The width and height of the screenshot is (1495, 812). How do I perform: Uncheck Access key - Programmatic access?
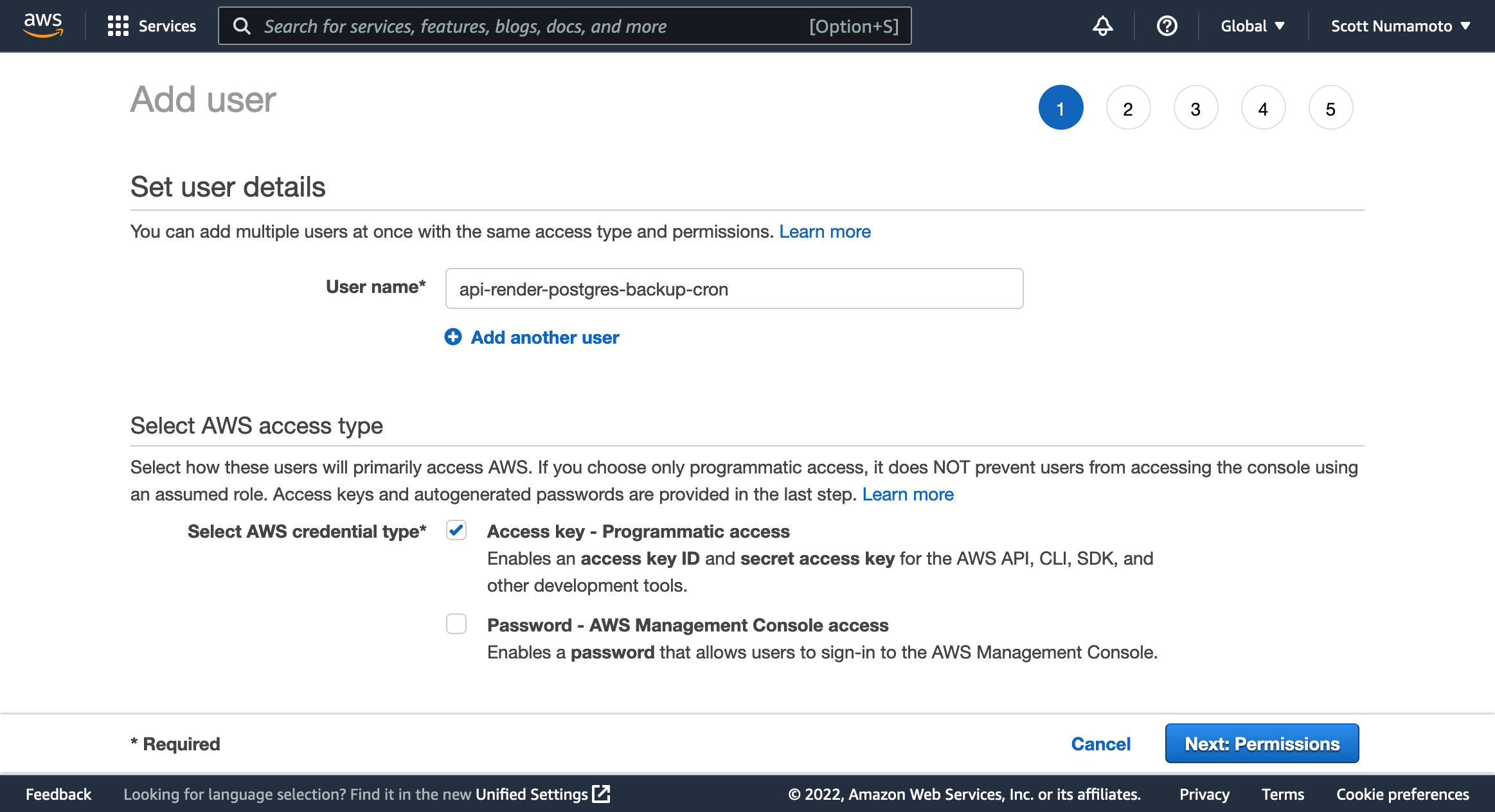pyautogui.click(x=456, y=531)
